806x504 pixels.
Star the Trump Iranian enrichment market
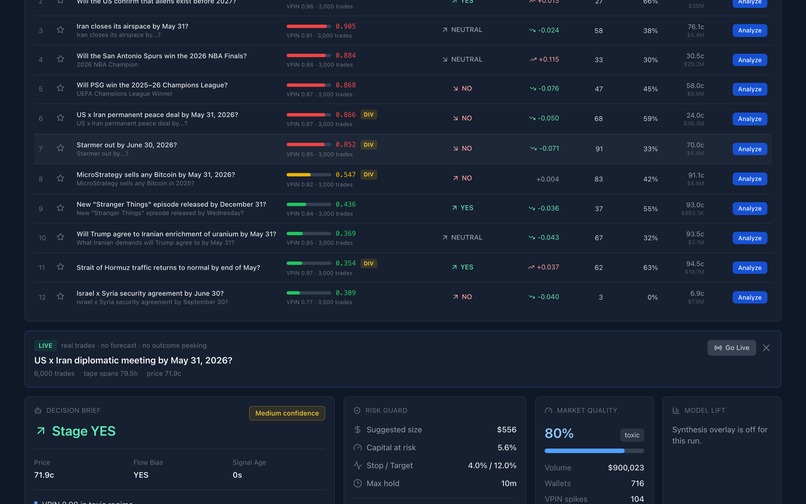tap(61, 237)
